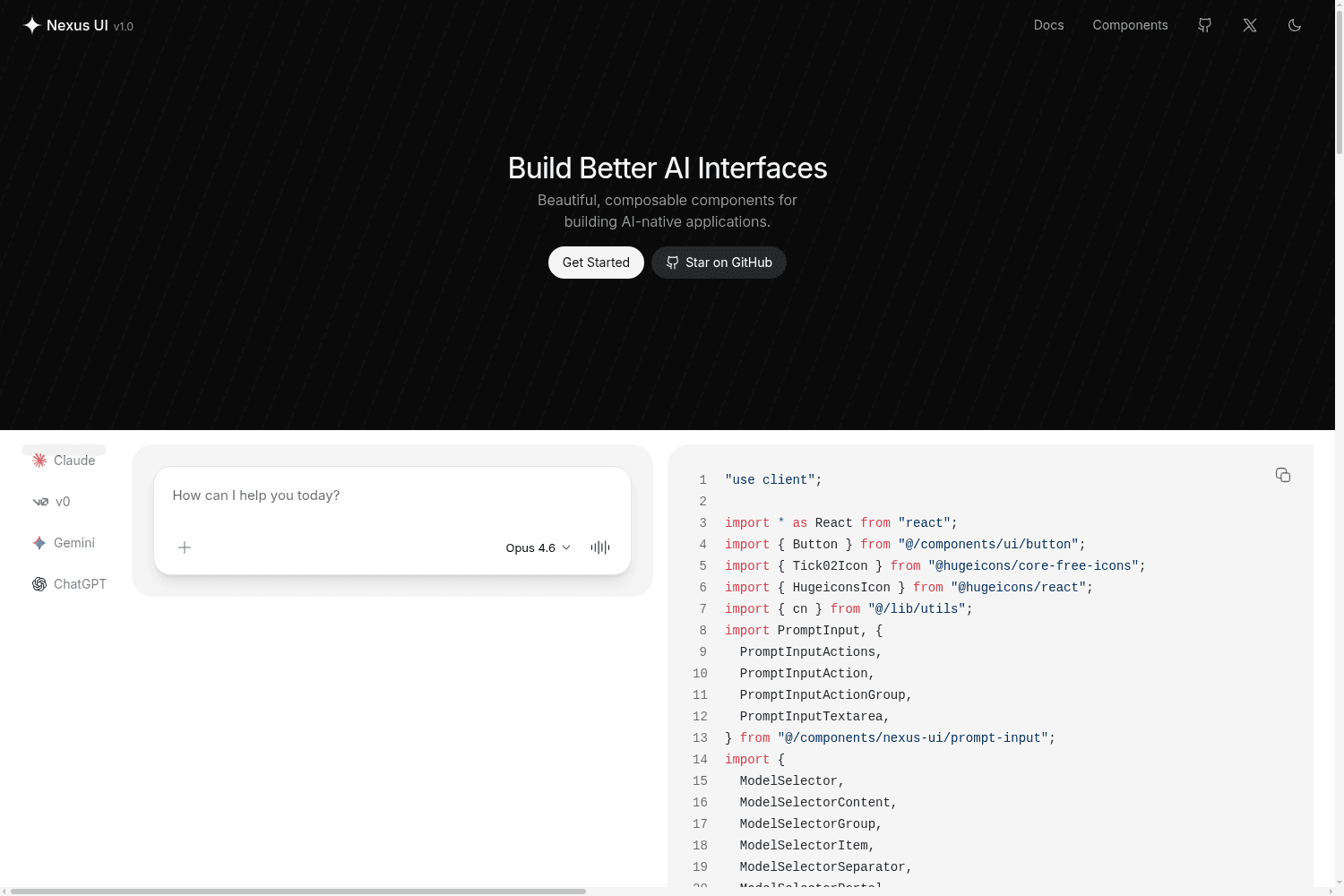Click the ModelSelectorItem code line
The height and width of the screenshot is (896, 1344).
807,846
